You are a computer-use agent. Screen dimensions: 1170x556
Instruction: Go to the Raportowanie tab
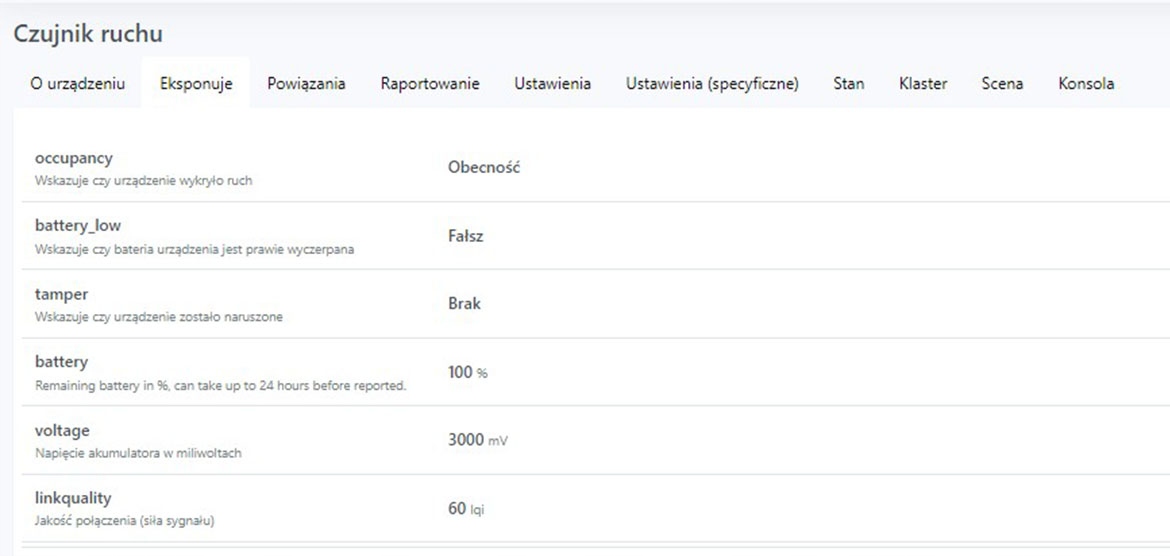[430, 84]
